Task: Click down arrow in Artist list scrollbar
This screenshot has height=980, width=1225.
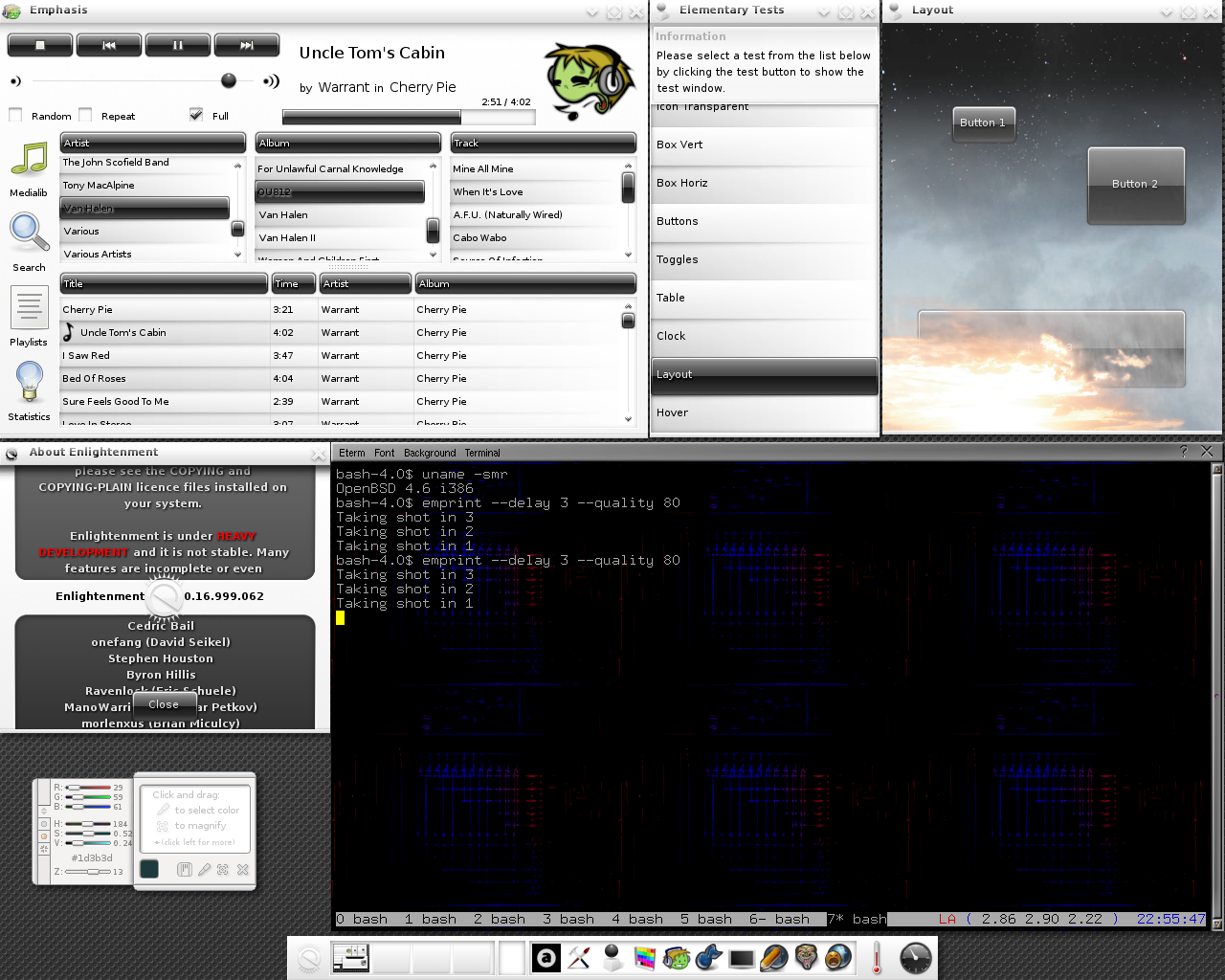Action: tap(237, 255)
